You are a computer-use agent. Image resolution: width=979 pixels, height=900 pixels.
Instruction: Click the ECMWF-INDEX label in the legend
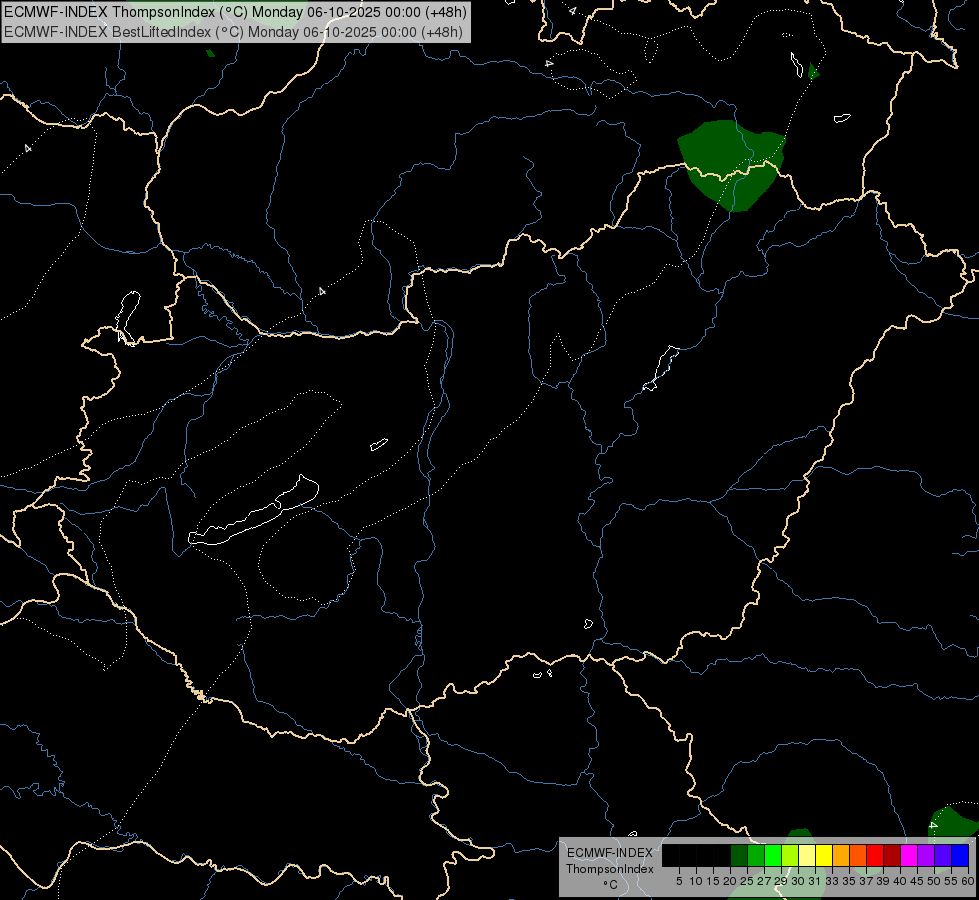click(x=610, y=853)
